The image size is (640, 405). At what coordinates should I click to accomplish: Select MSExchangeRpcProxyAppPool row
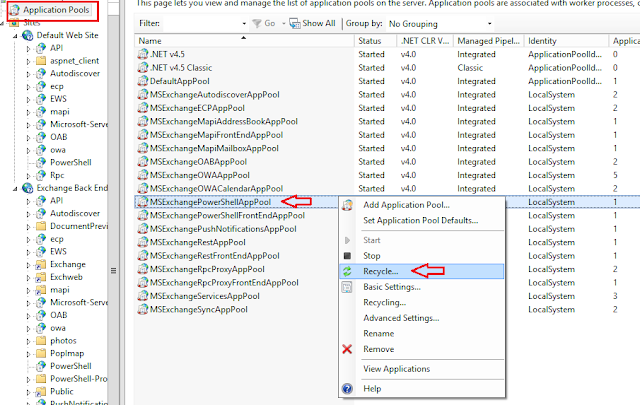tap(207, 269)
